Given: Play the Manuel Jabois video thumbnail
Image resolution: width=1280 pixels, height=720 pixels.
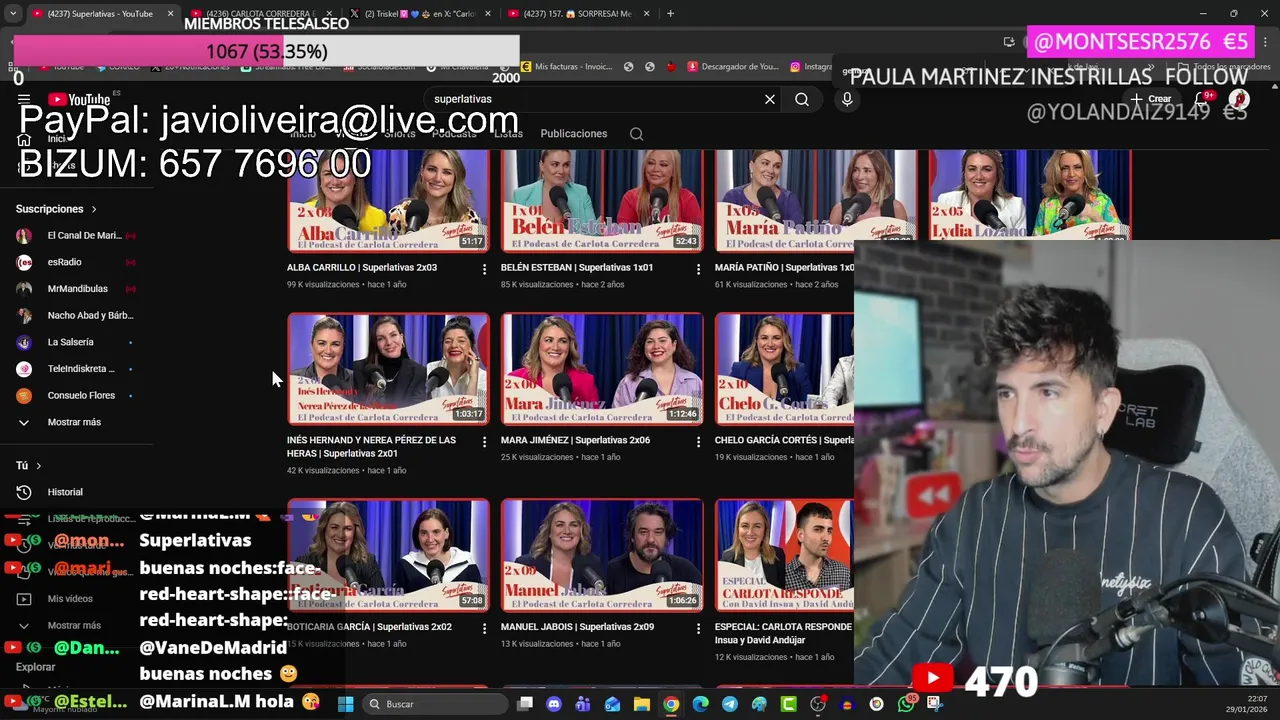Looking at the screenshot, I should click(x=602, y=555).
